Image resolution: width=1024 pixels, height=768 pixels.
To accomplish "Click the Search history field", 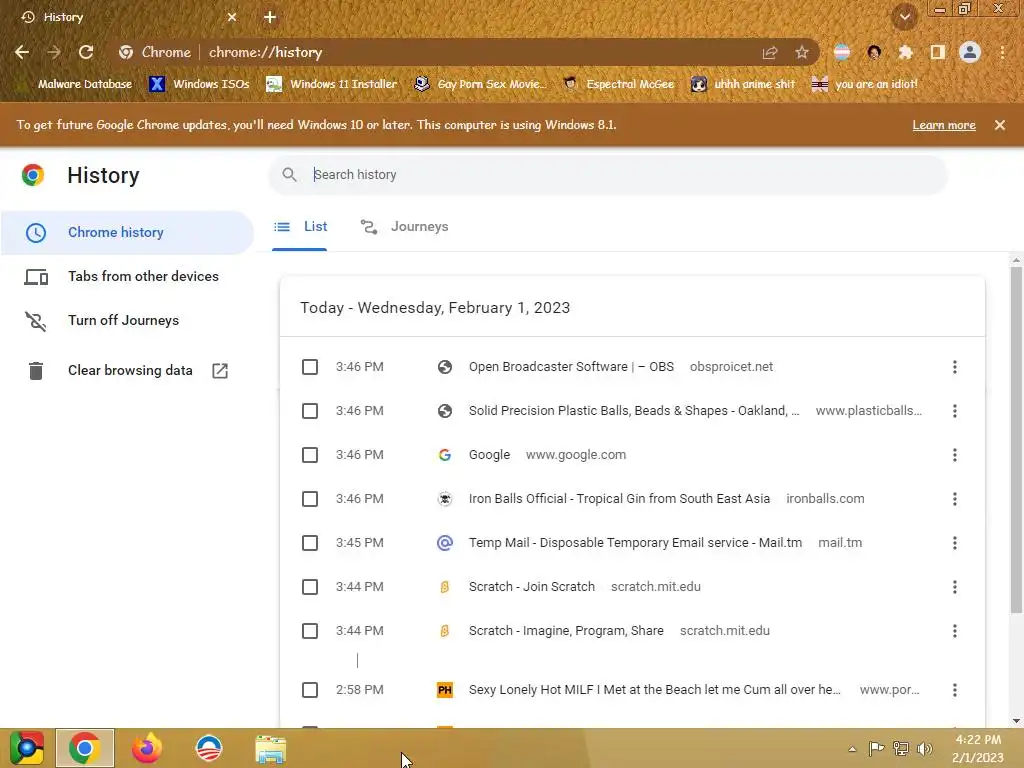I will (608, 174).
